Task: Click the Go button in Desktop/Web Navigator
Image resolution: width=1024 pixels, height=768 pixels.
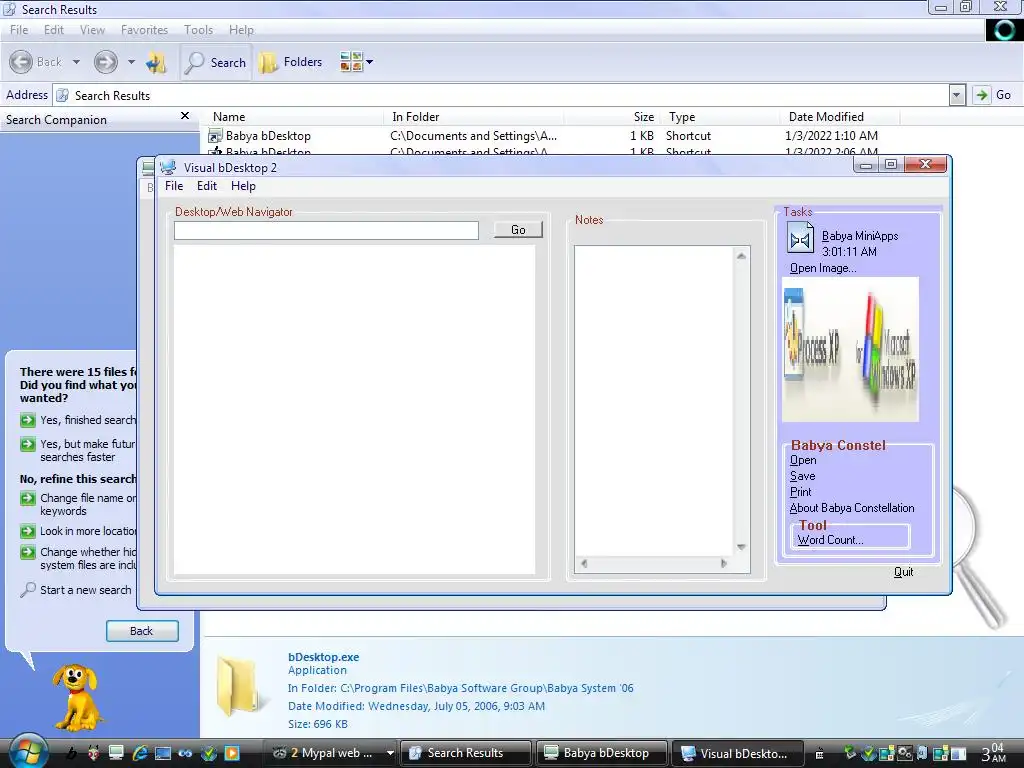Action: [518, 230]
